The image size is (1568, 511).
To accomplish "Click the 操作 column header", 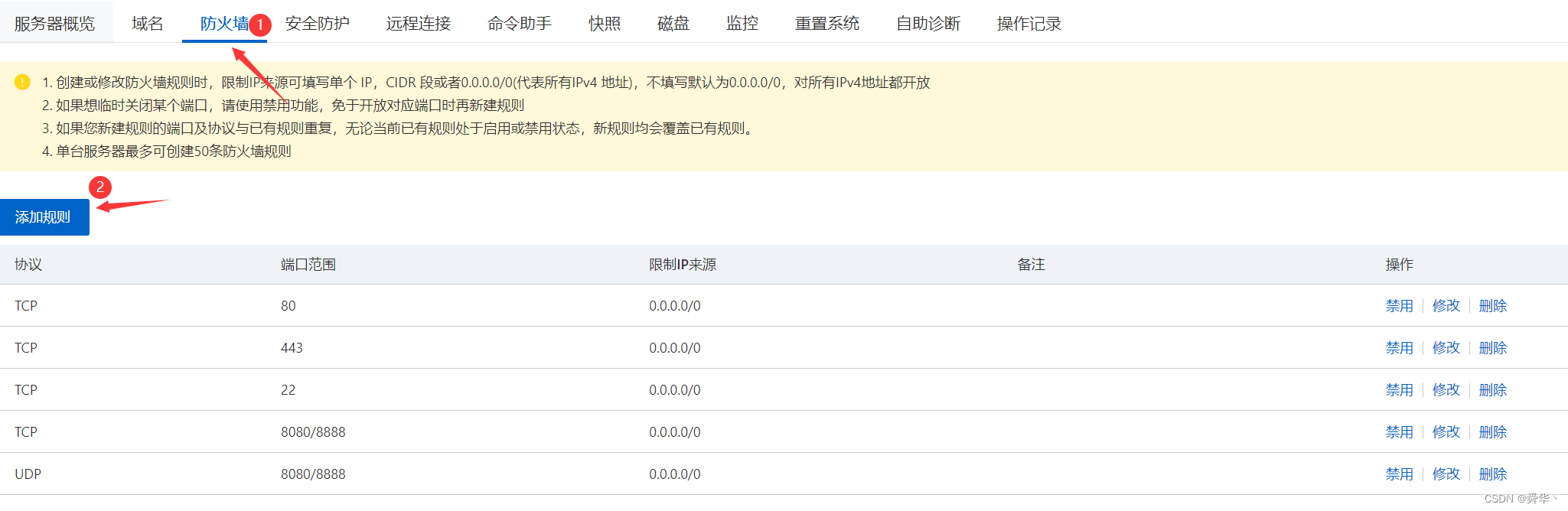I will coord(1399,265).
